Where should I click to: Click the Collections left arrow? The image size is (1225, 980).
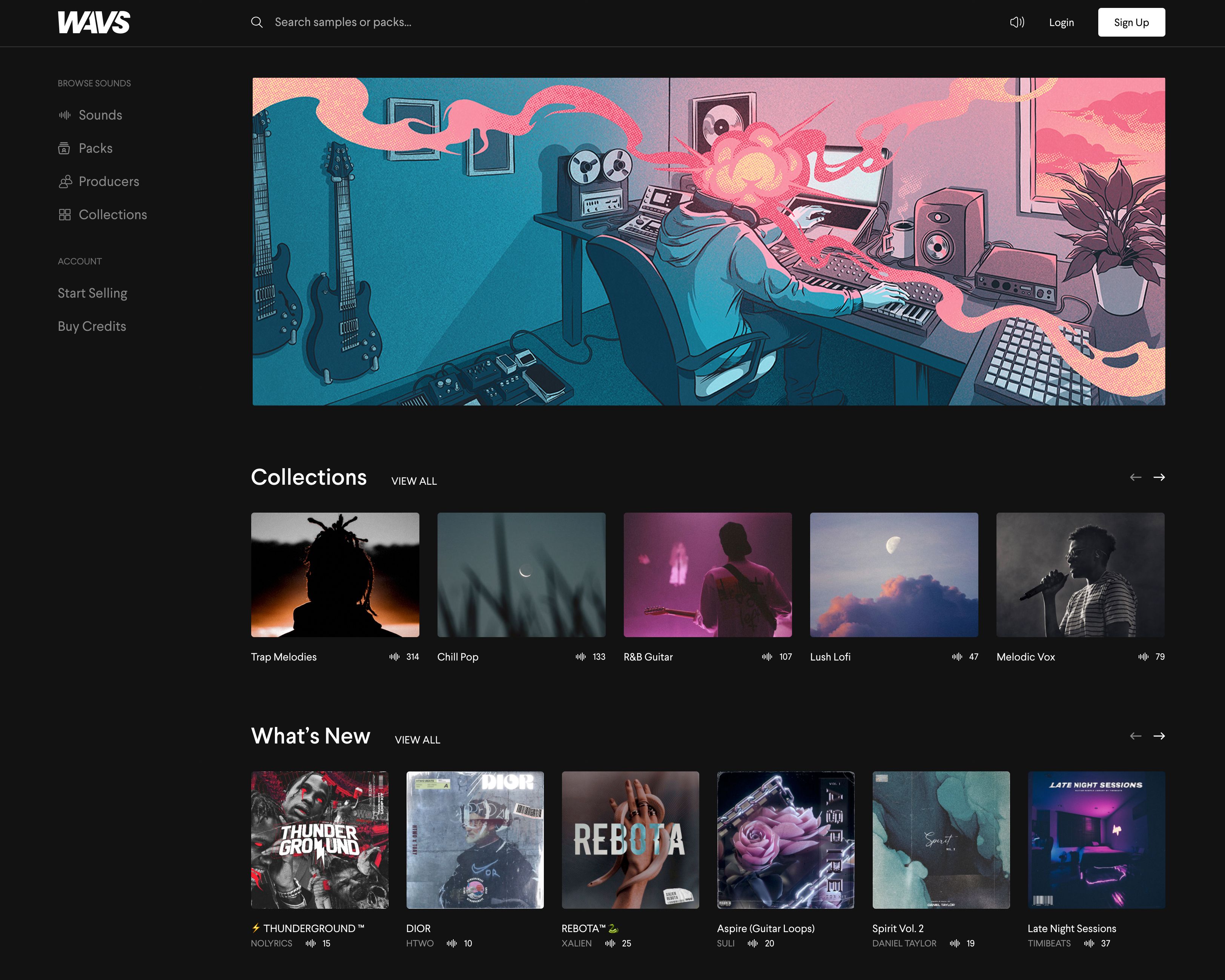pos(1135,477)
